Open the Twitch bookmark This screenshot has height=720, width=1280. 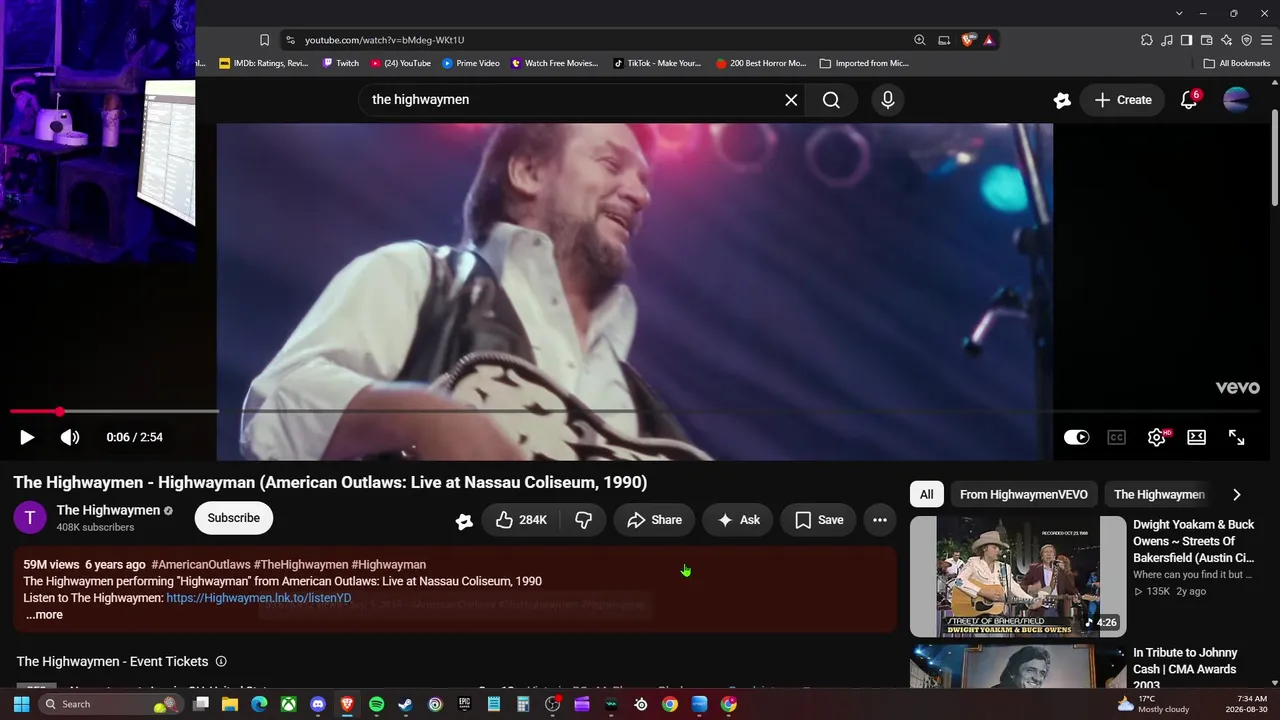click(341, 63)
